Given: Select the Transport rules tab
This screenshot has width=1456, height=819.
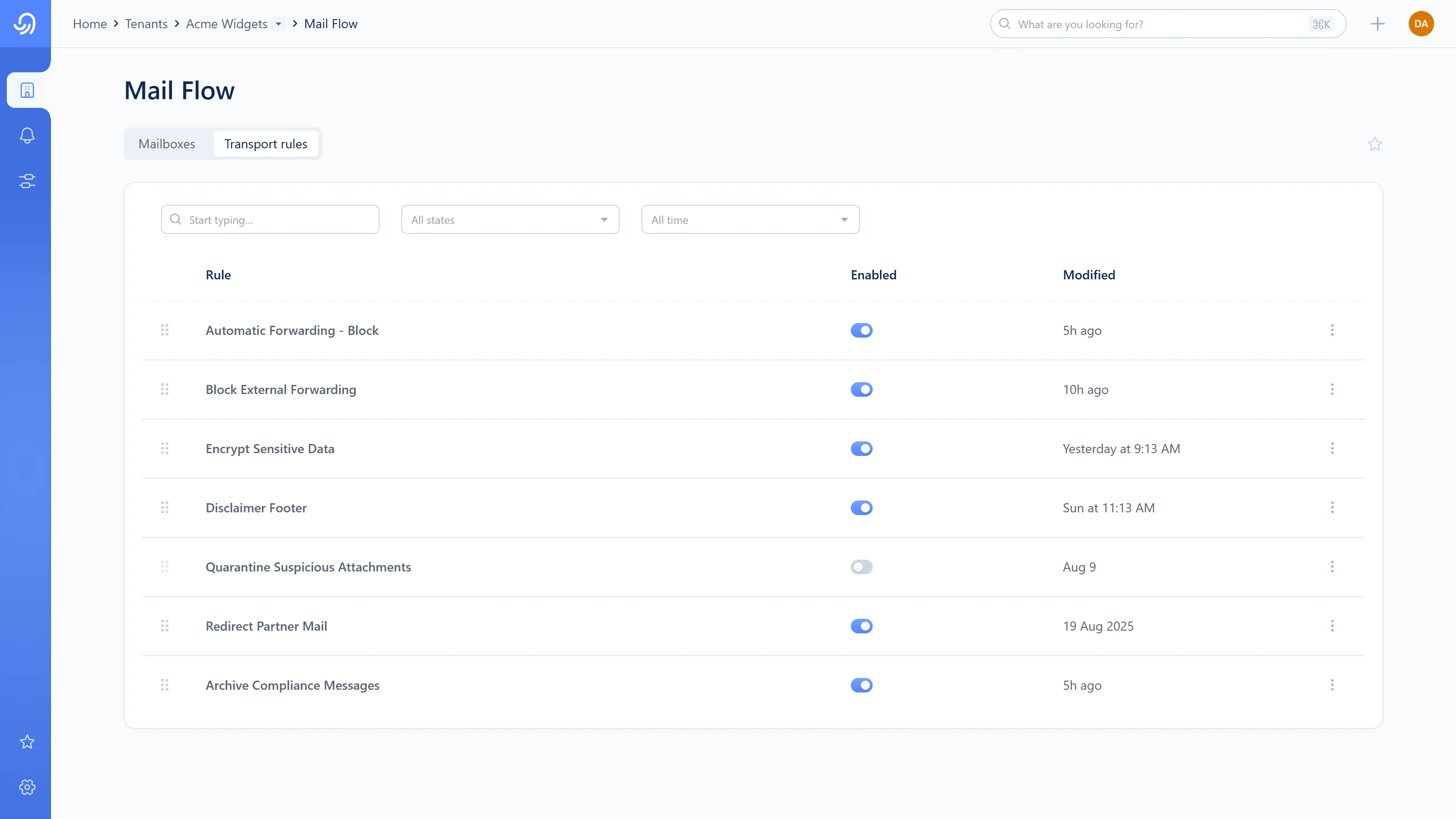Looking at the screenshot, I should [x=266, y=144].
